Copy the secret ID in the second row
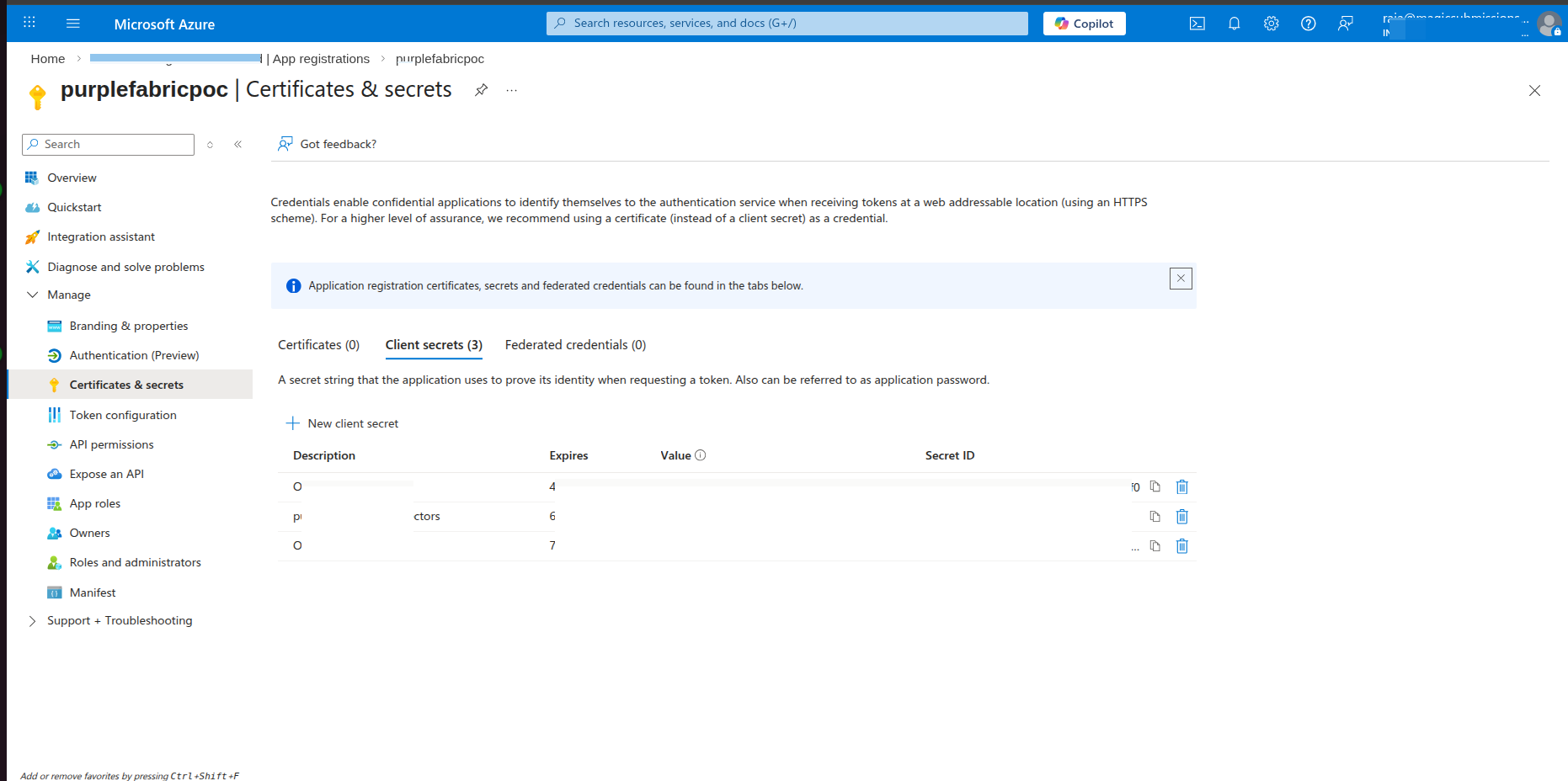 1155,517
